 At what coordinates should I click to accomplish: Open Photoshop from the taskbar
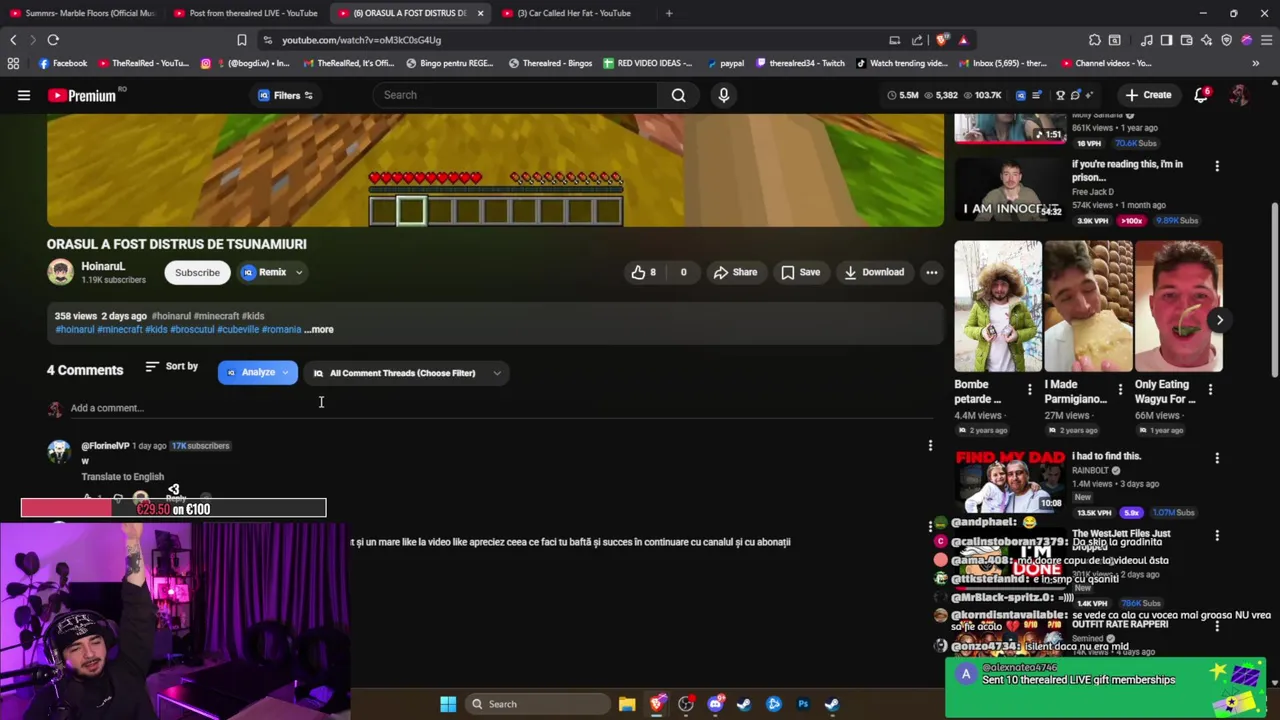coord(803,704)
